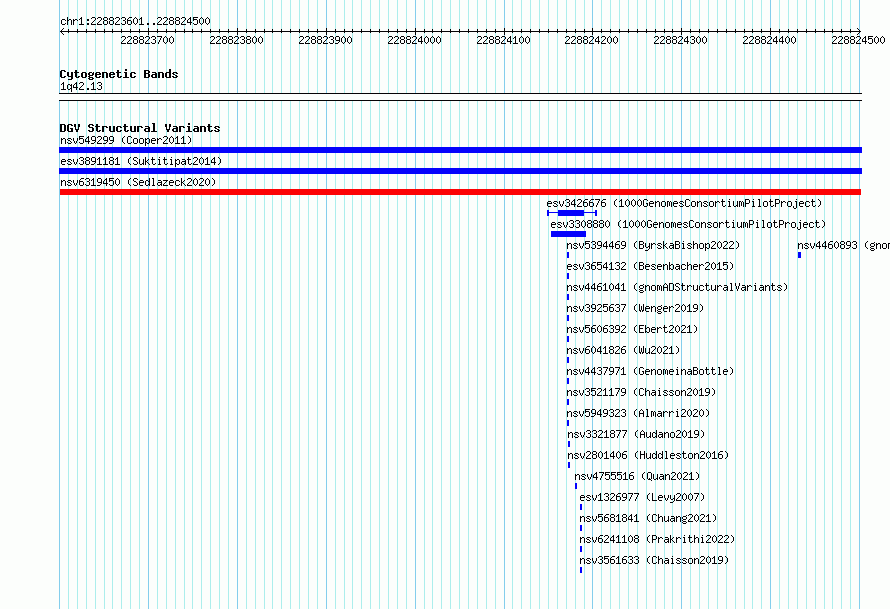Image resolution: width=890 pixels, height=609 pixels.
Task: Open nsv5606392 (Ebert2021) label
Action: point(632,329)
